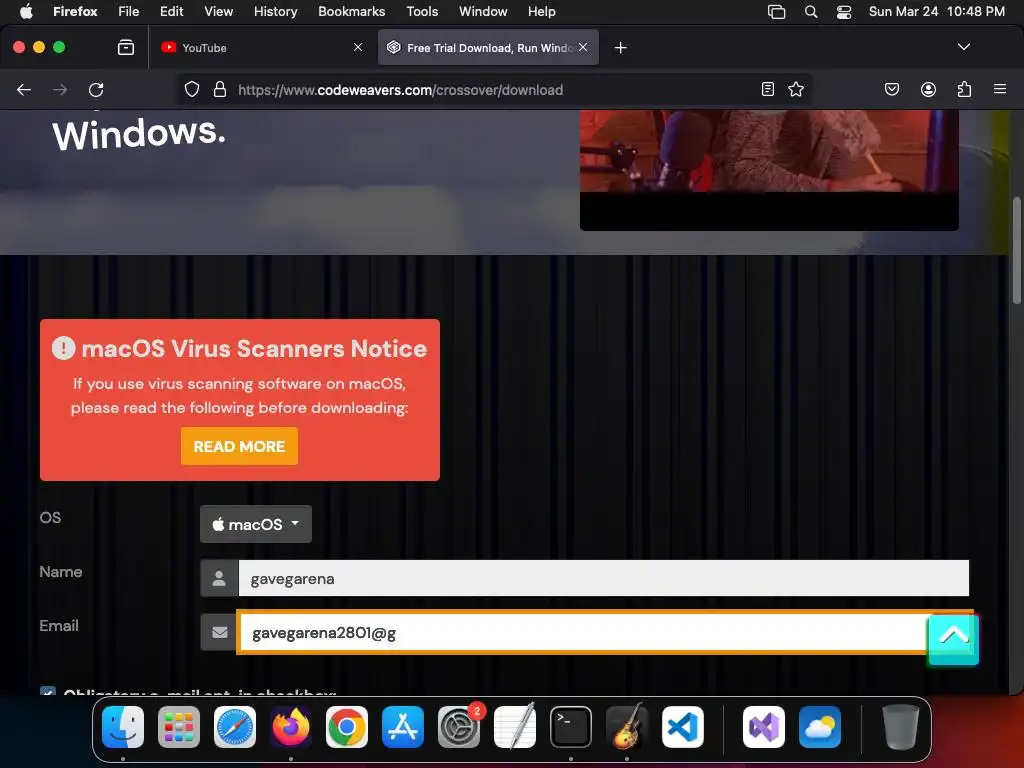The height and width of the screenshot is (768, 1024).
Task: Expand the macOS OS dropdown
Action: [x=255, y=524]
